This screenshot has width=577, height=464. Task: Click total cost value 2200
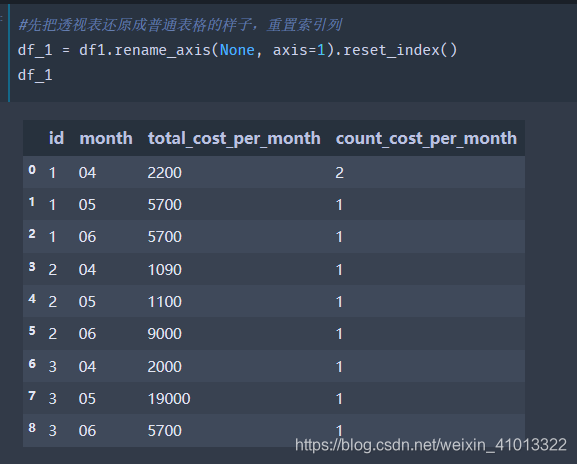(x=164, y=173)
